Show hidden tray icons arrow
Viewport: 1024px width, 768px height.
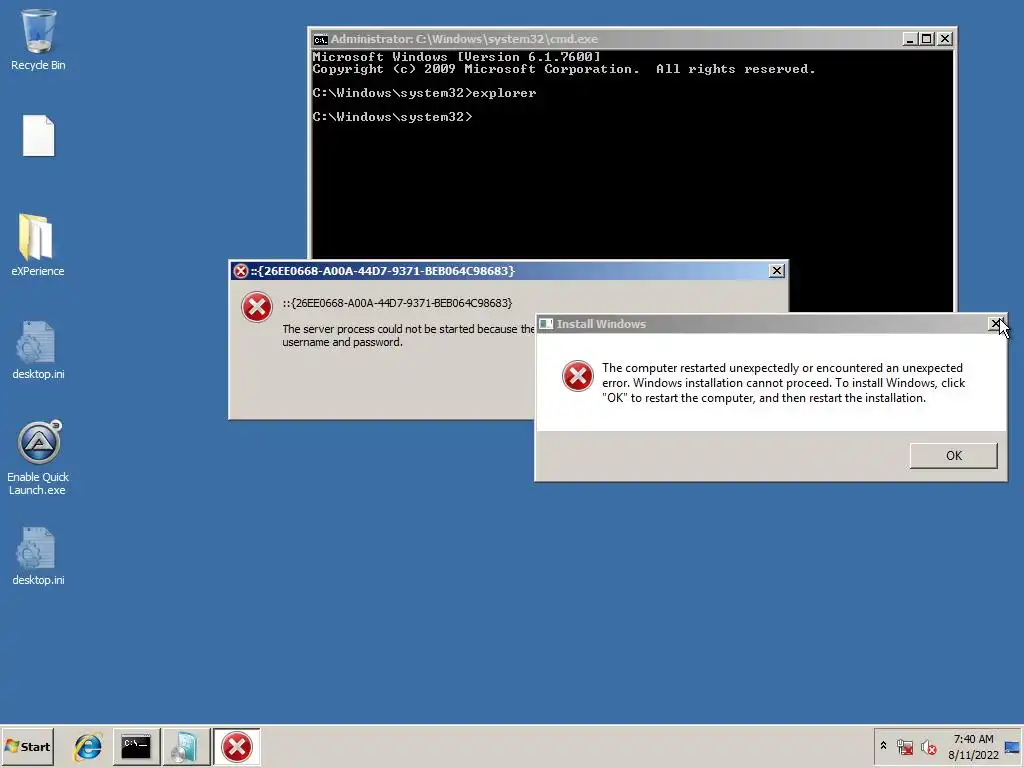884,746
